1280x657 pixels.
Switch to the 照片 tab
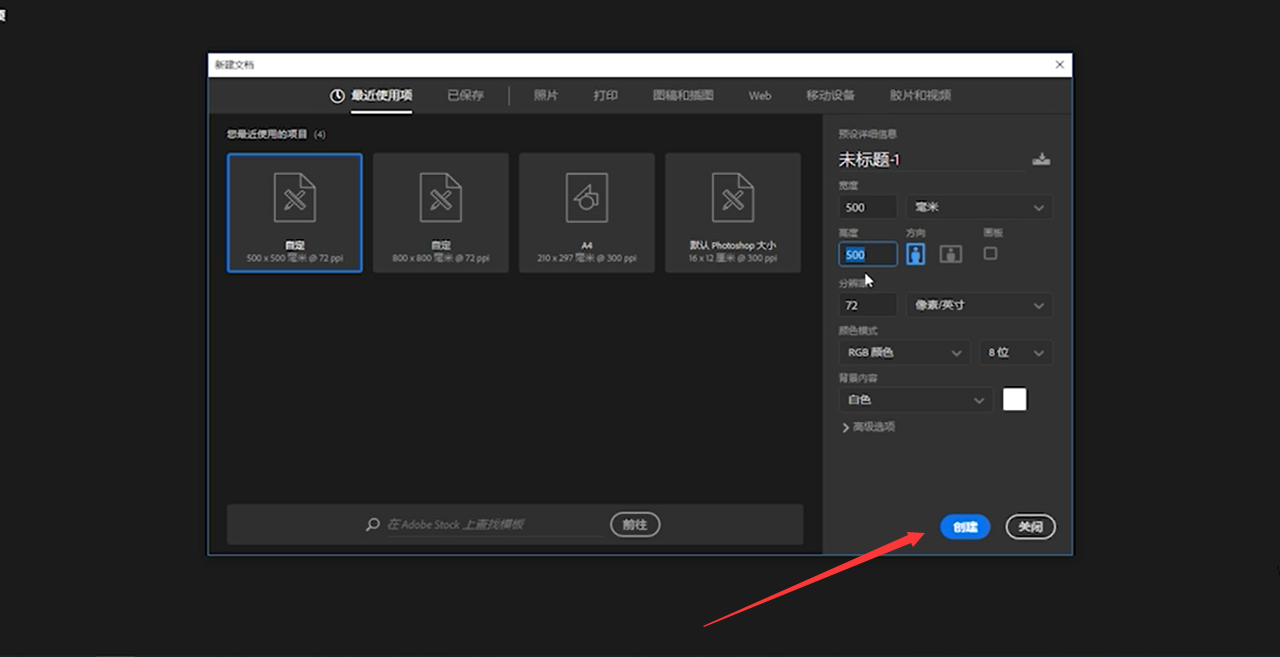coord(546,96)
